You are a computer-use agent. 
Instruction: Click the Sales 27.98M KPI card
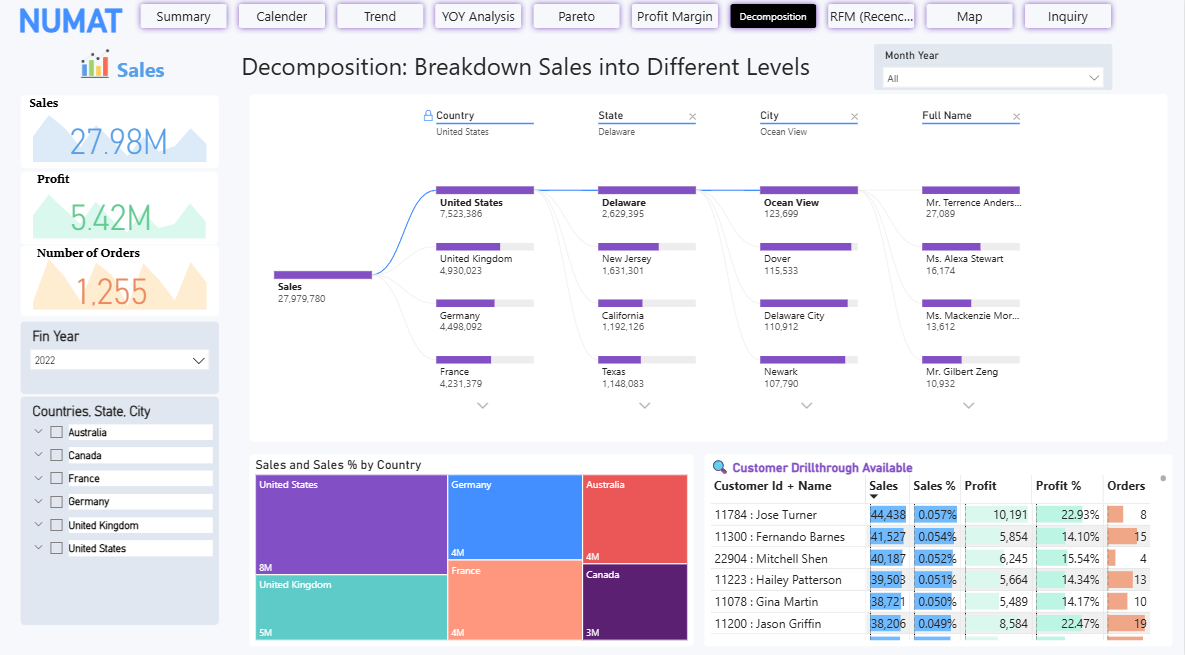[x=119, y=131]
